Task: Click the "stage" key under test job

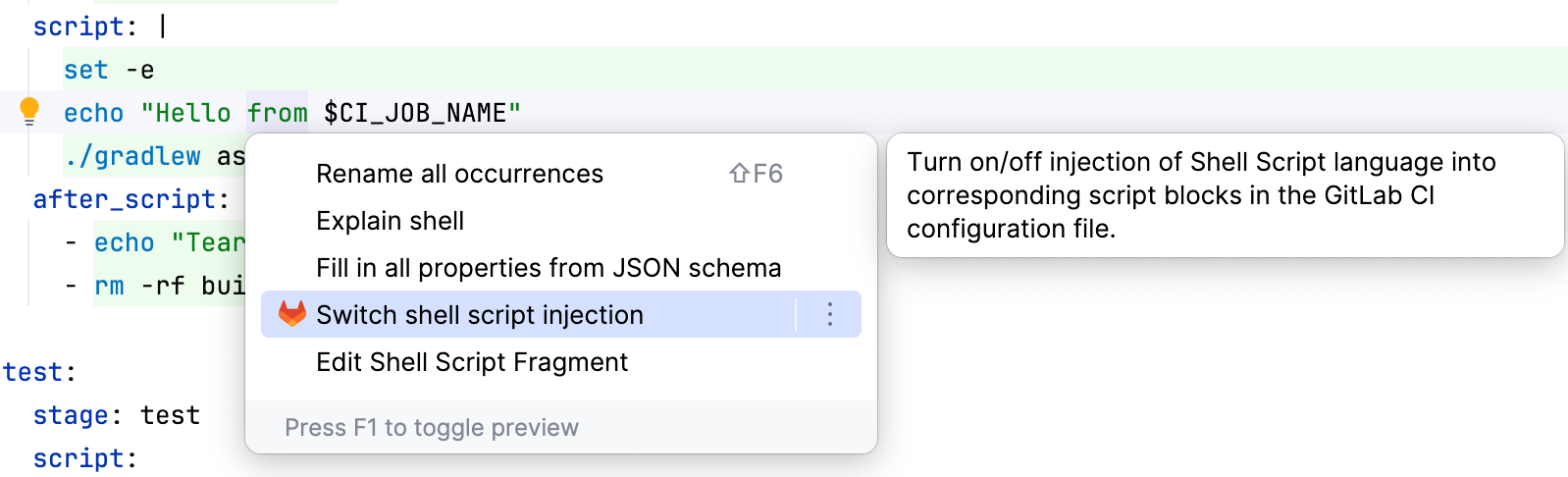Action: (x=71, y=416)
